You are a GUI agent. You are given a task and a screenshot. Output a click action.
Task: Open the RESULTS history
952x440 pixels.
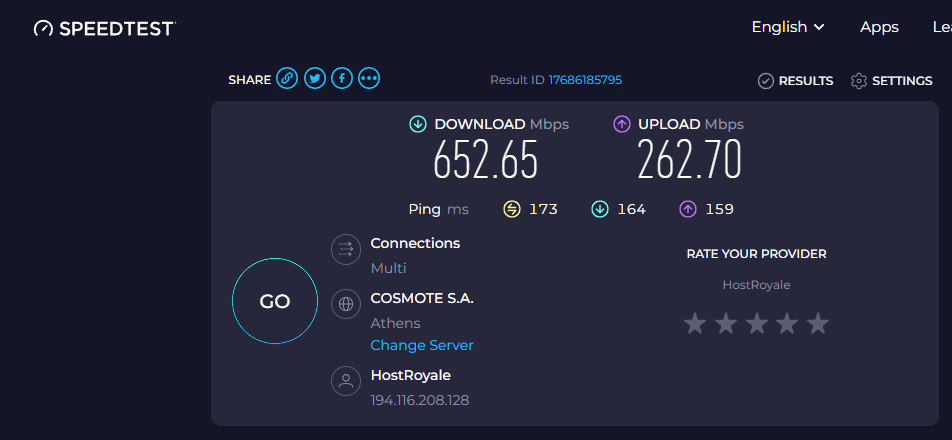(x=795, y=81)
